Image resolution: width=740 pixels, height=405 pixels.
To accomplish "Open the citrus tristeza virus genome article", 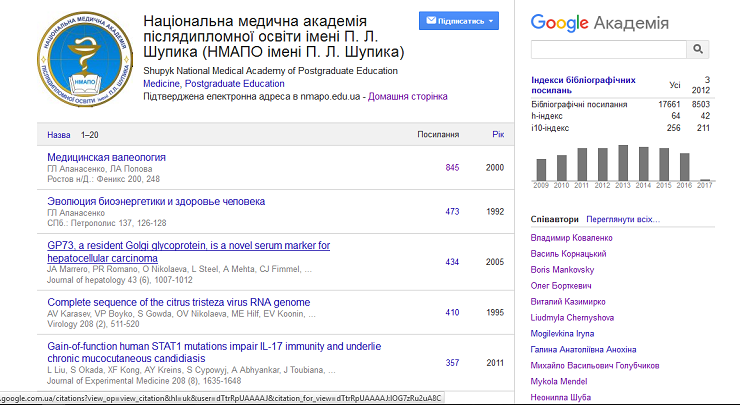I will point(179,302).
